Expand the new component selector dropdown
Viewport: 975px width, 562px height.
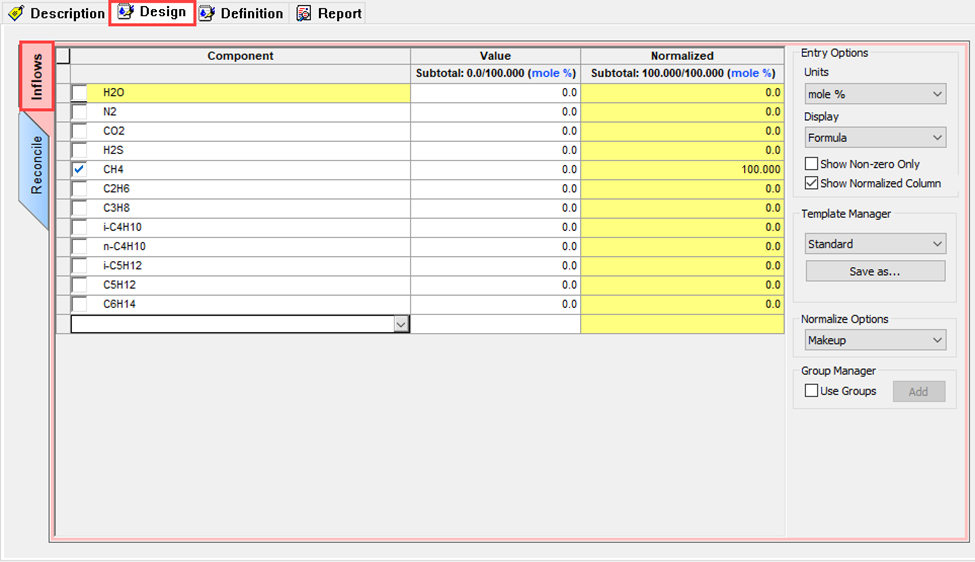[401, 324]
